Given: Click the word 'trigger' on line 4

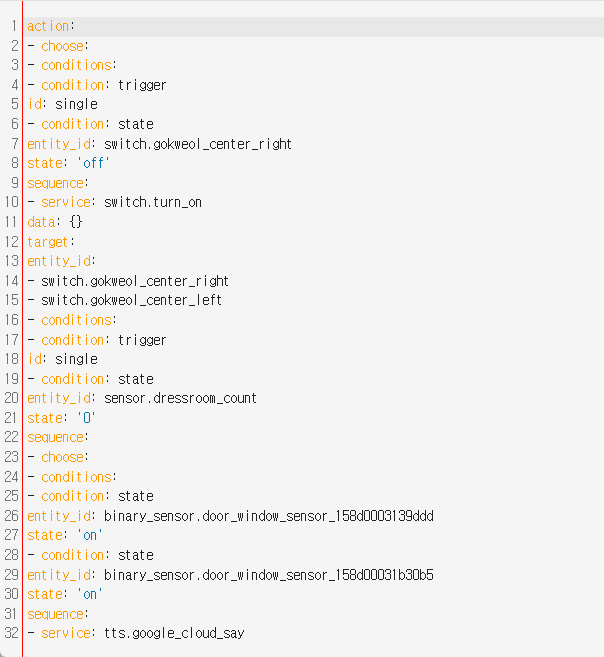Looking at the screenshot, I should [x=142, y=85].
